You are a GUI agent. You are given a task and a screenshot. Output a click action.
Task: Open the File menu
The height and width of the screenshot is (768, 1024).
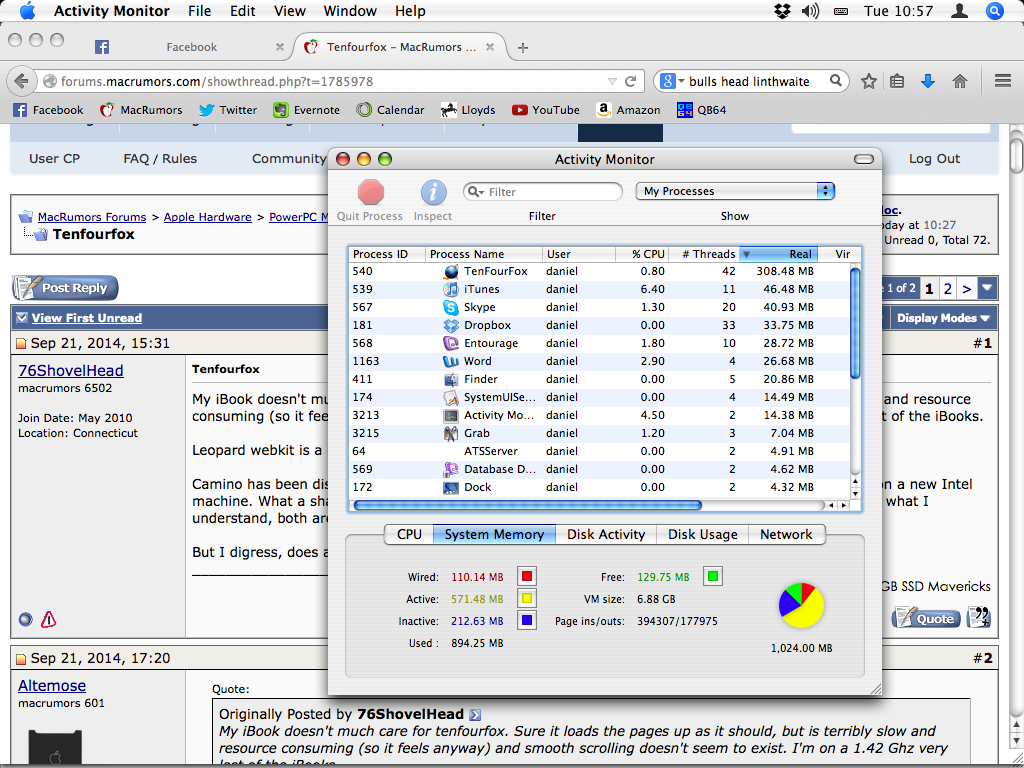tap(199, 11)
